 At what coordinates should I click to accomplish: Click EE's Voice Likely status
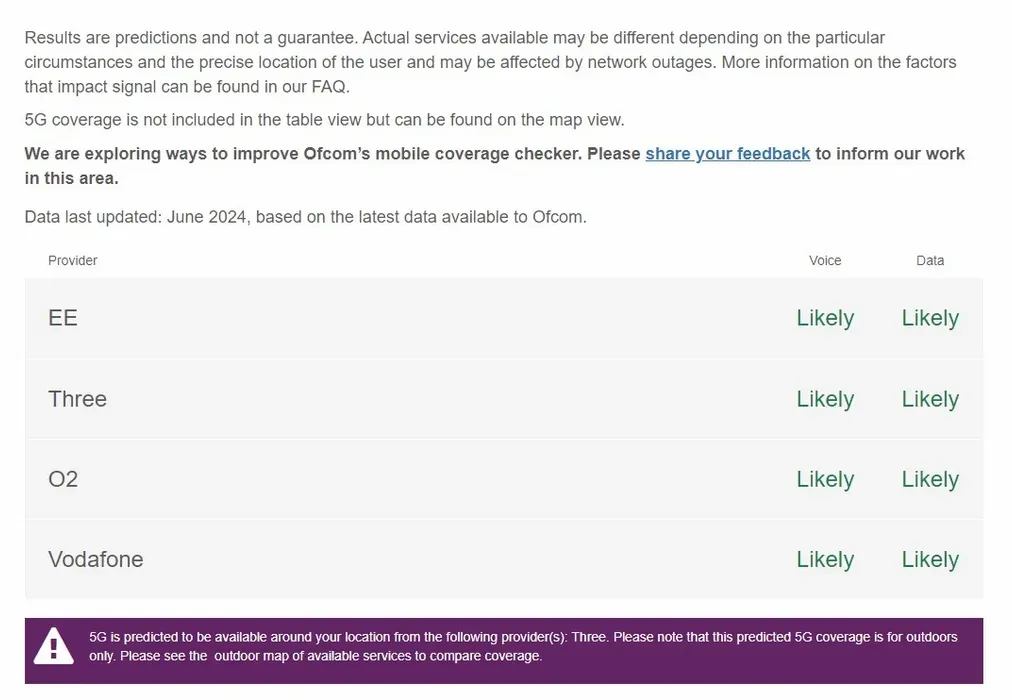point(825,318)
